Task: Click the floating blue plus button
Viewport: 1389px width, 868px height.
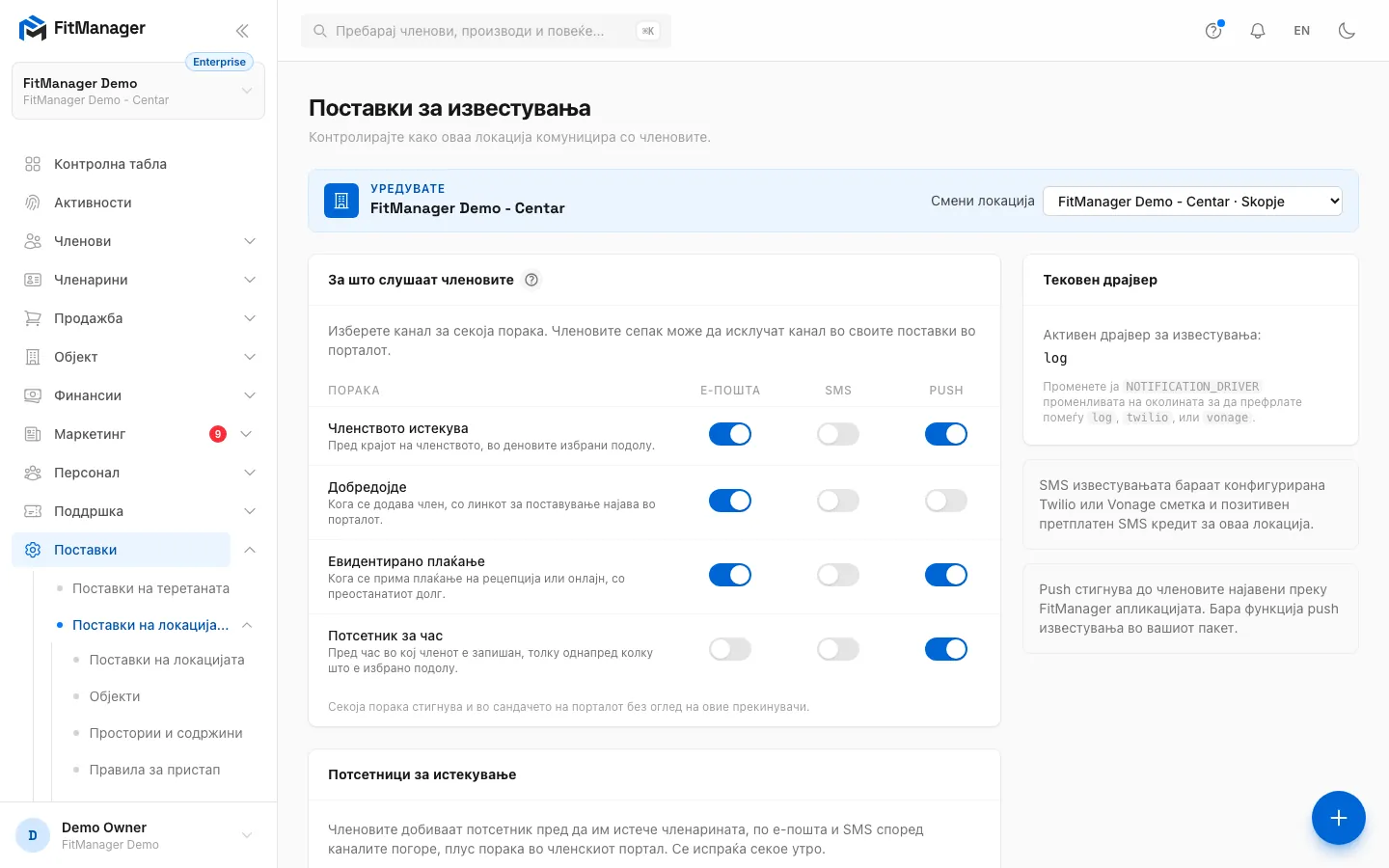Action: pos(1339,818)
